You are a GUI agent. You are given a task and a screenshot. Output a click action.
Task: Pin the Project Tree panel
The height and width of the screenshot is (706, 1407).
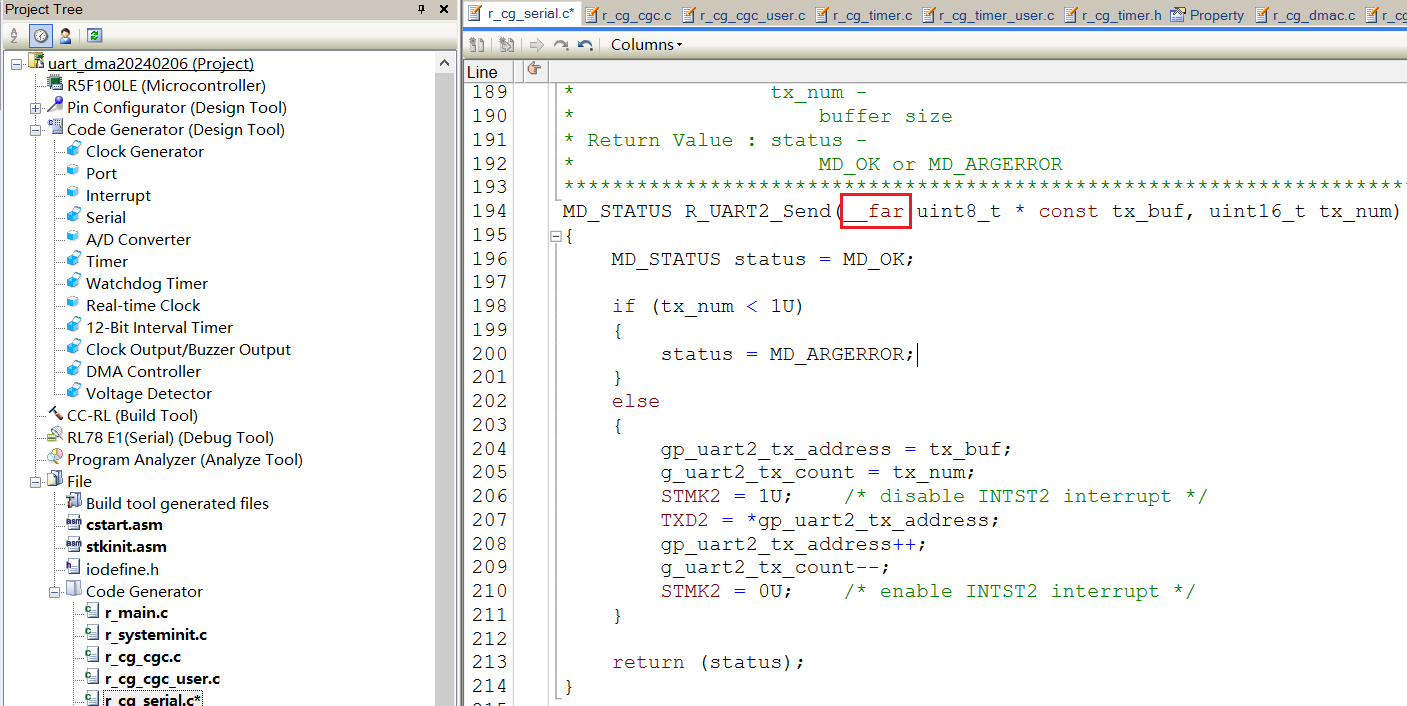pos(422,9)
